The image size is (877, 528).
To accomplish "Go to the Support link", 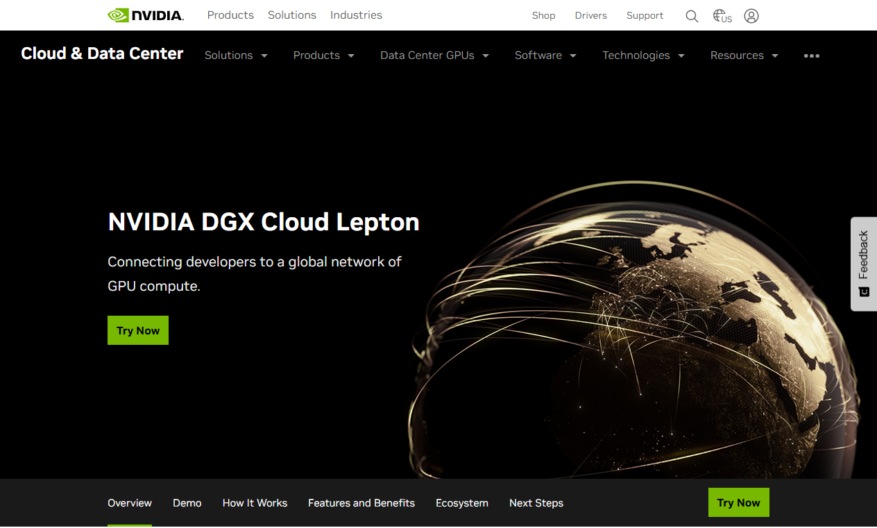I will tap(645, 16).
